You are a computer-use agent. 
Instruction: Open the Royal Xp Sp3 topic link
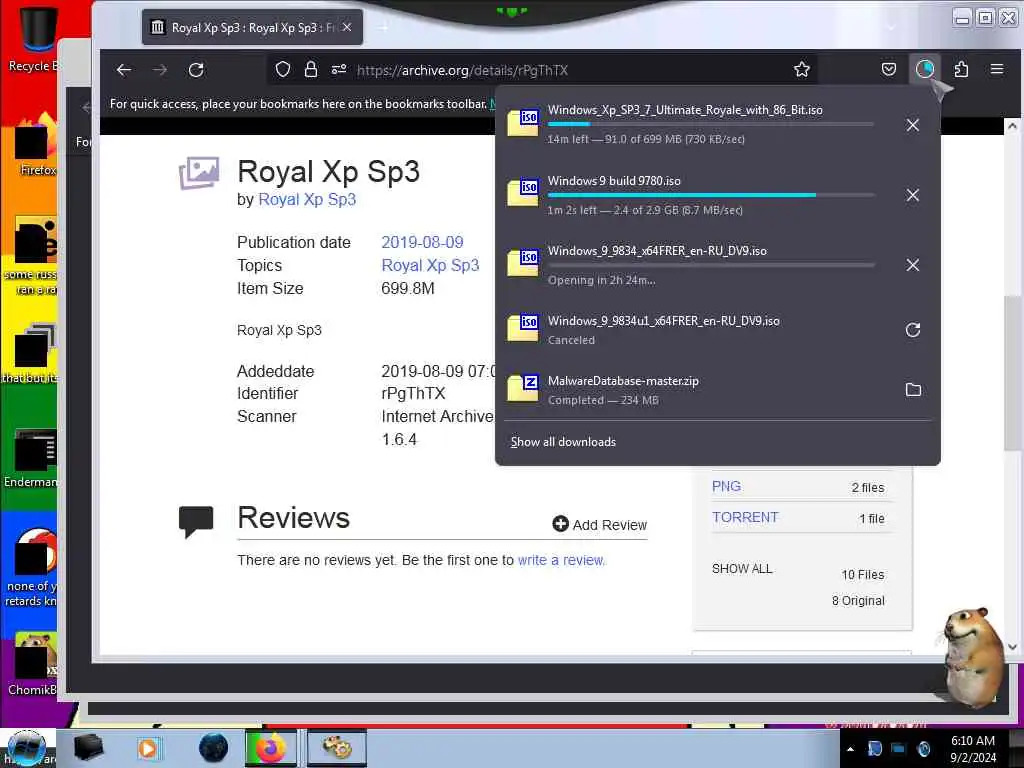(x=430, y=265)
